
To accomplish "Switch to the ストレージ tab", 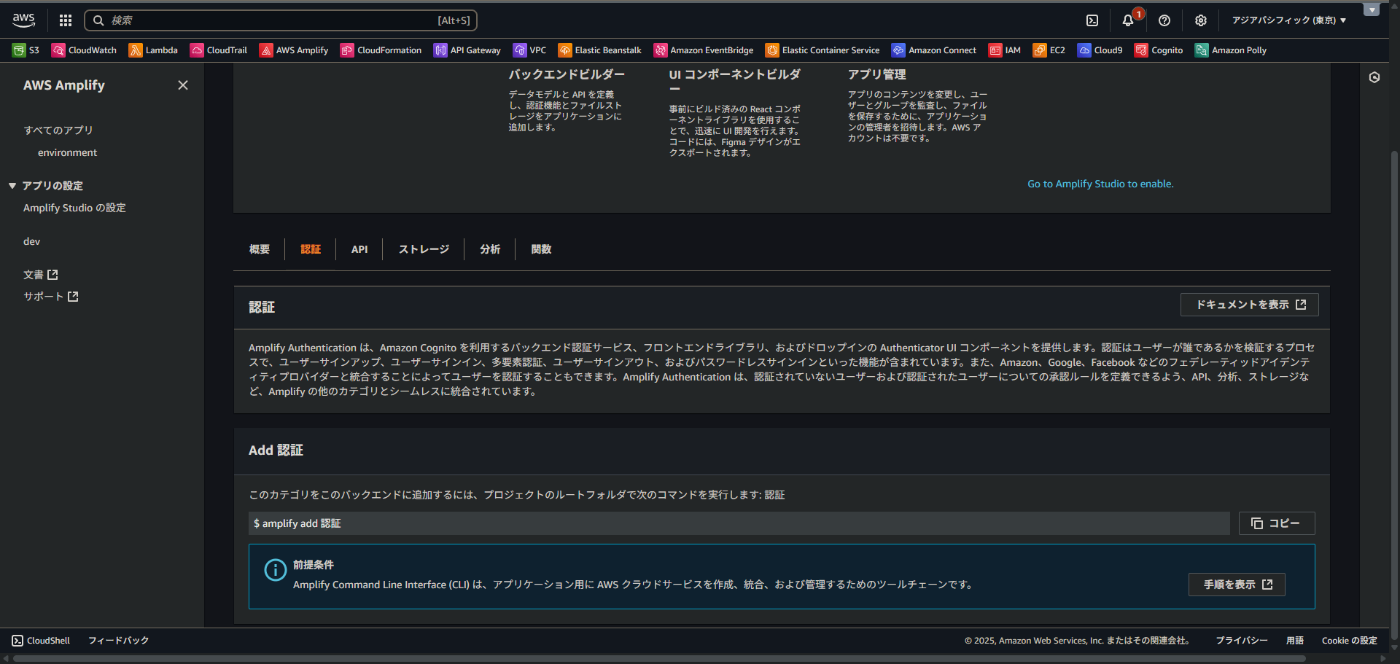I will 424,249.
